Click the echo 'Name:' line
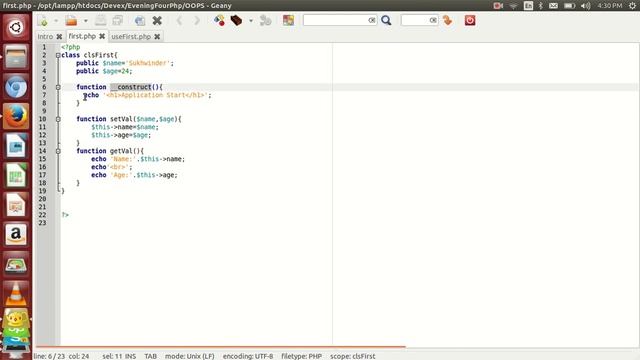This screenshot has width=640, height=360. pyautogui.click(x=138, y=159)
